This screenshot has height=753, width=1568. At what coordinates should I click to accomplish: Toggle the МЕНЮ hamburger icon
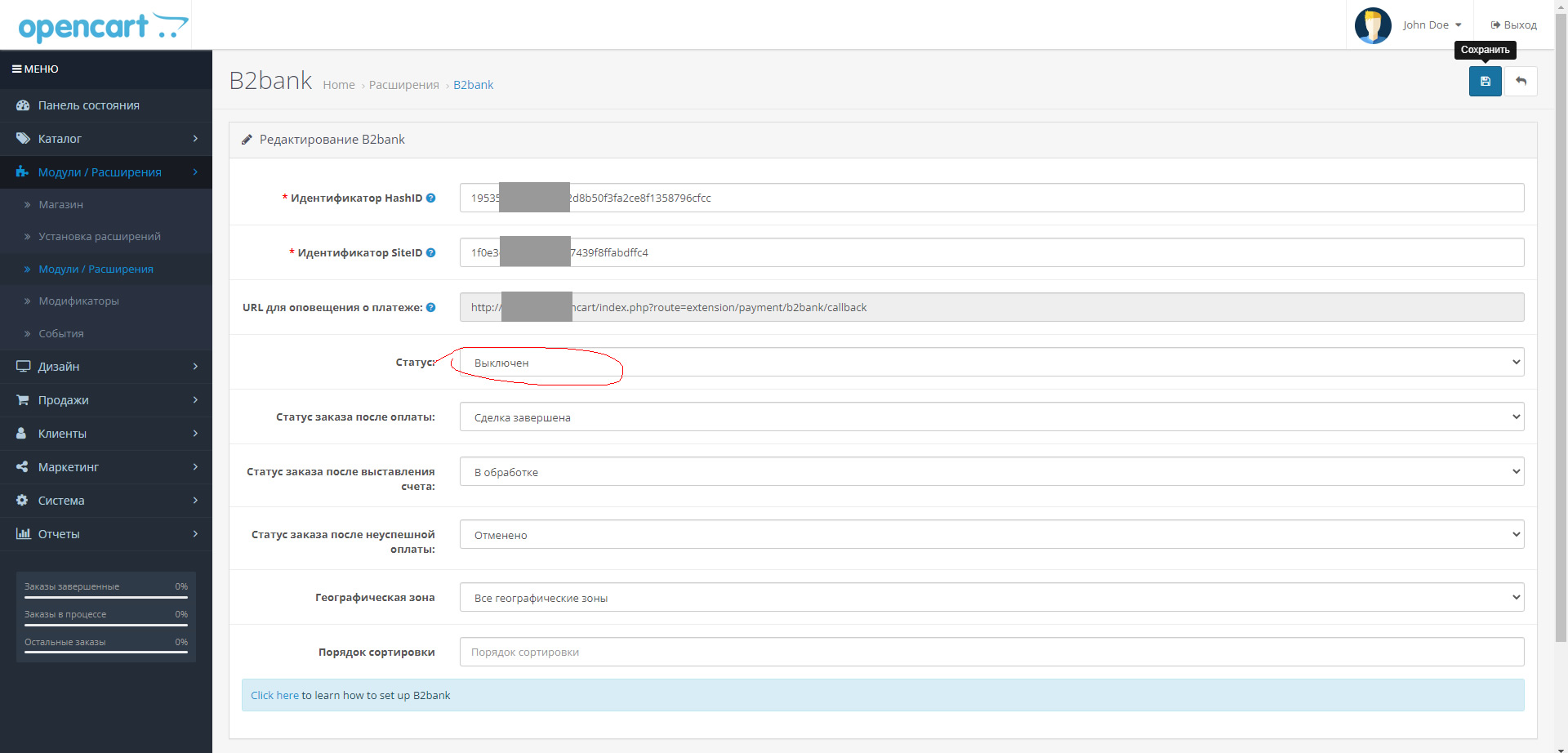point(16,69)
